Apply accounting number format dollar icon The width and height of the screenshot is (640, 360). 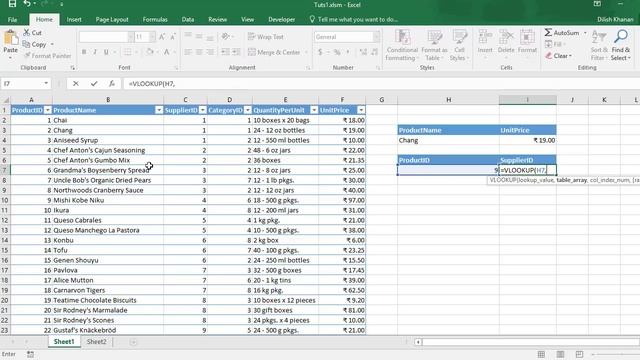click(x=320, y=52)
